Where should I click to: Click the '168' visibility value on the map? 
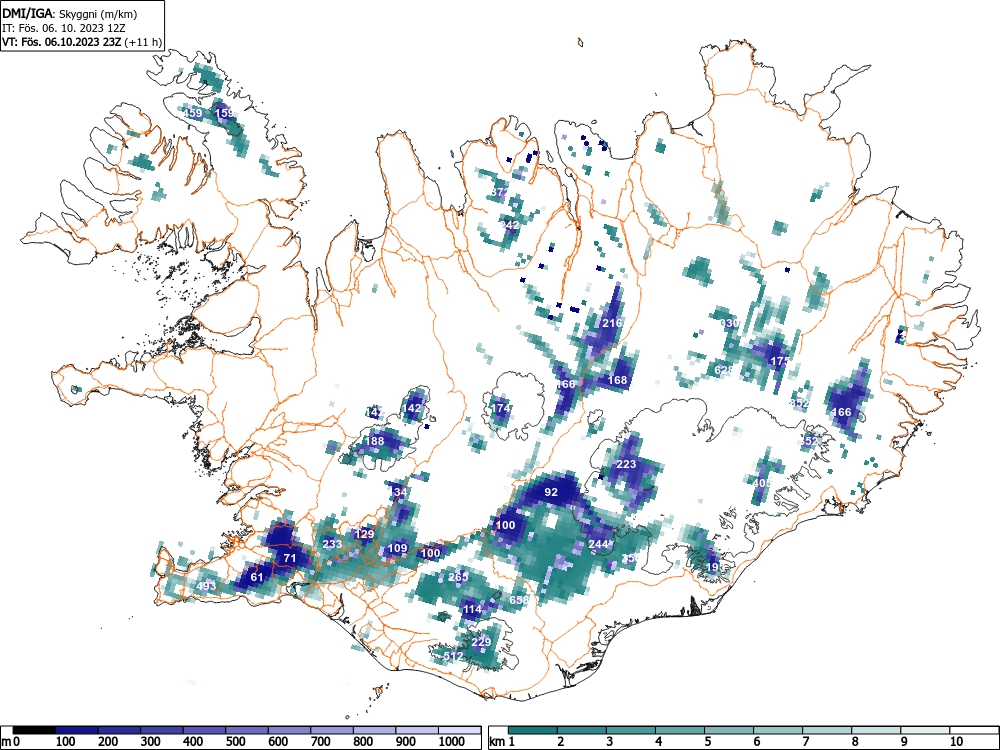click(x=617, y=380)
